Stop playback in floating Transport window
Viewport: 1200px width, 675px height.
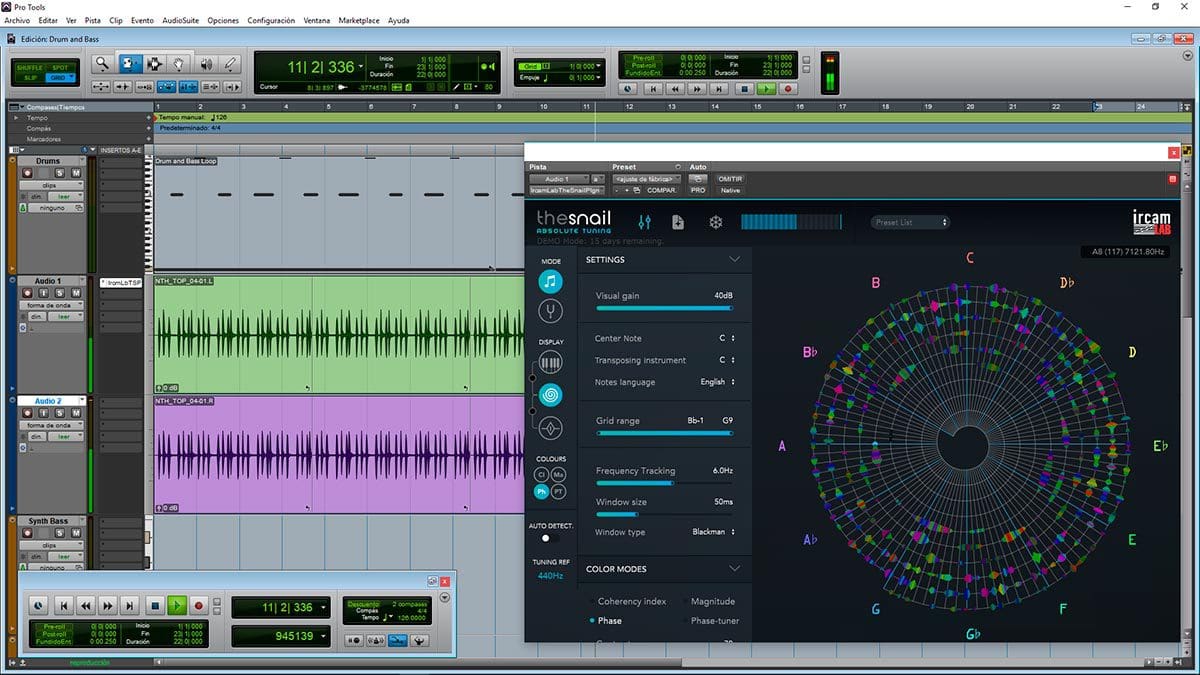click(x=155, y=605)
